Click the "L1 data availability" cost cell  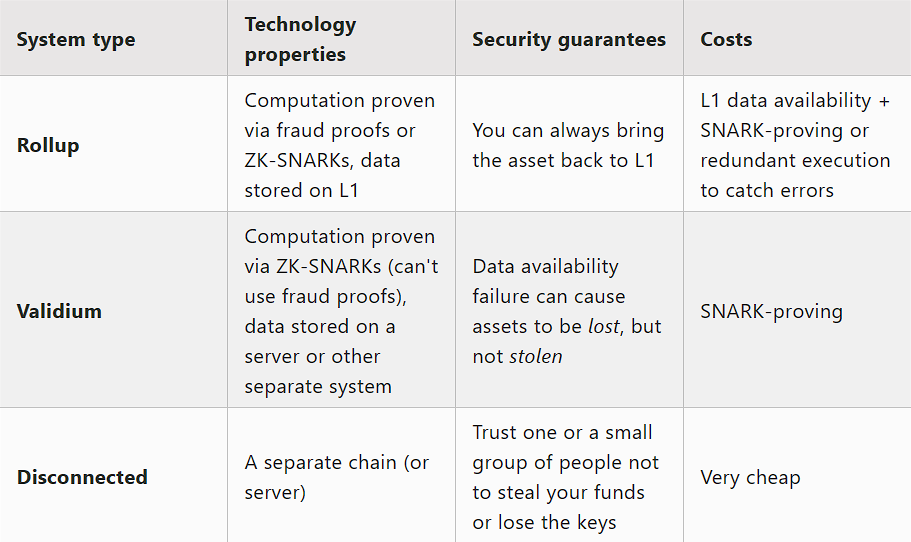click(x=785, y=101)
